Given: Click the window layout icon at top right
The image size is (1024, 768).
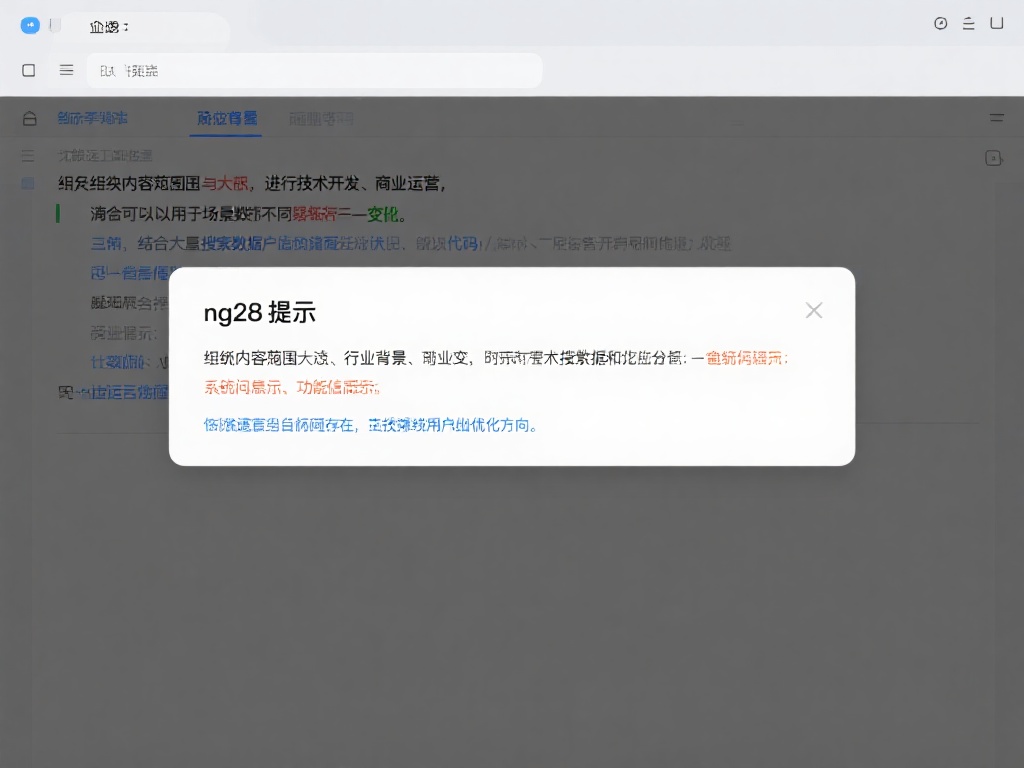Looking at the screenshot, I should point(997,24).
